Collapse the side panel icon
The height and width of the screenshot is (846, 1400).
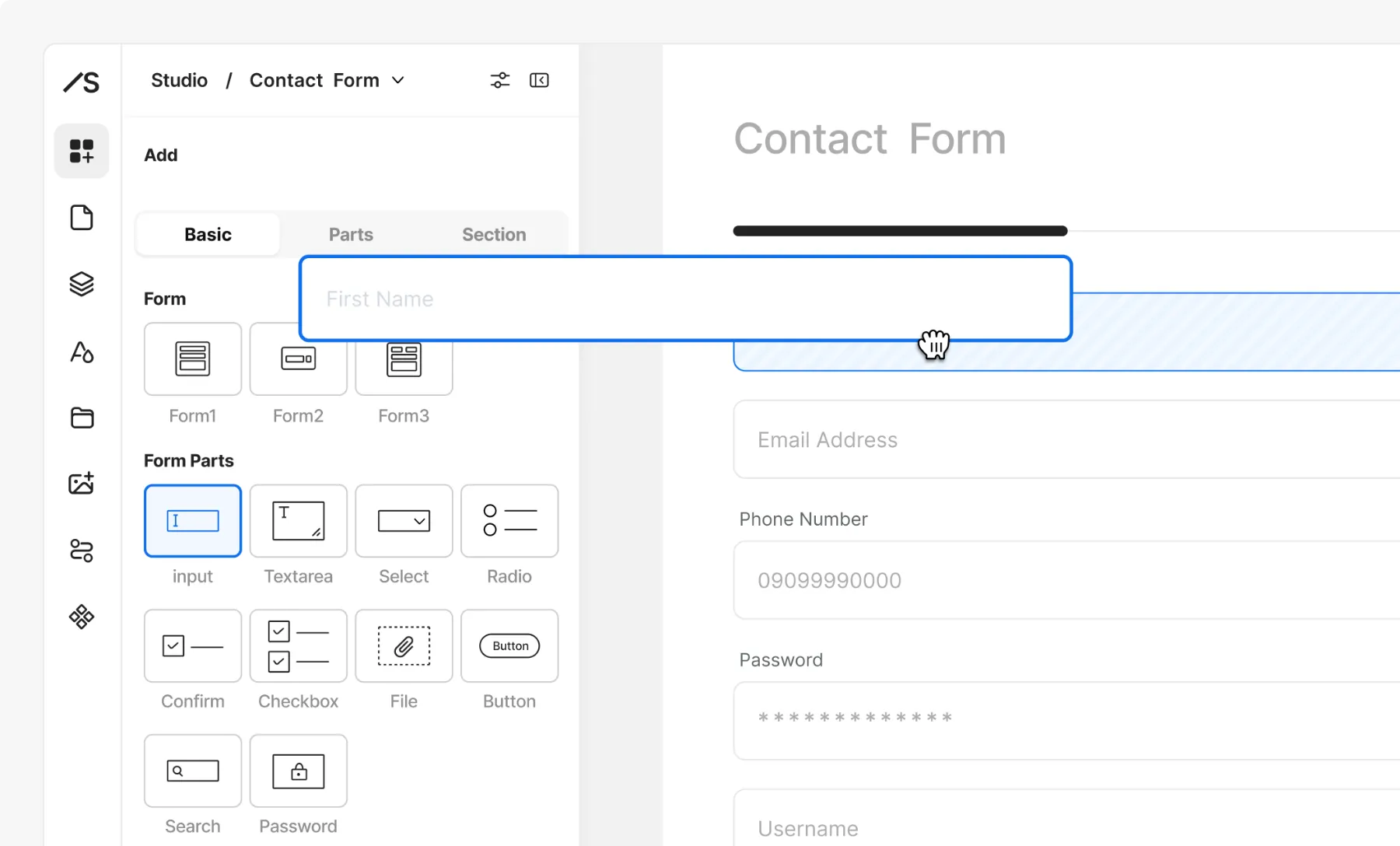(x=539, y=80)
